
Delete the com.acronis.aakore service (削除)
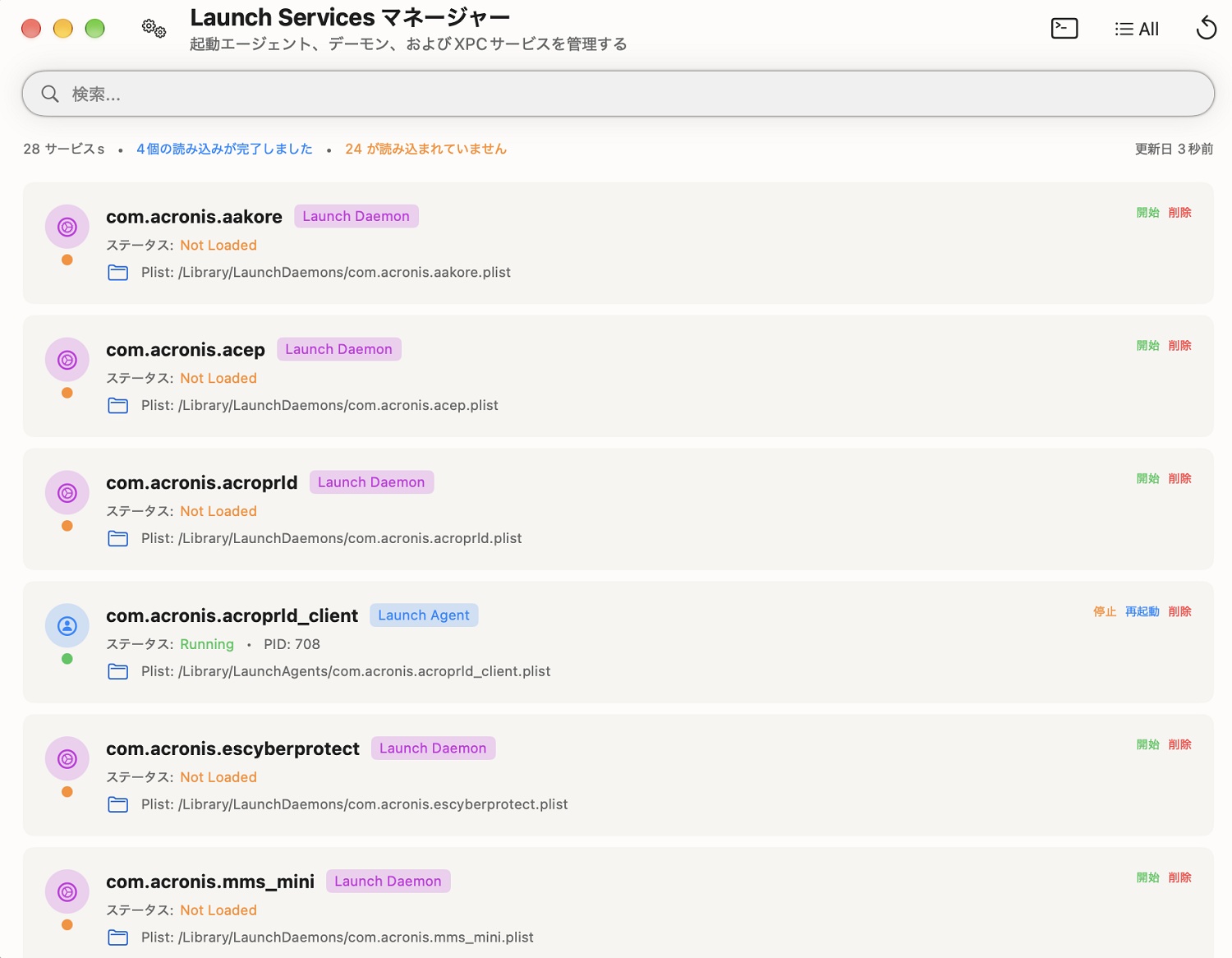pyautogui.click(x=1179, y=213)
